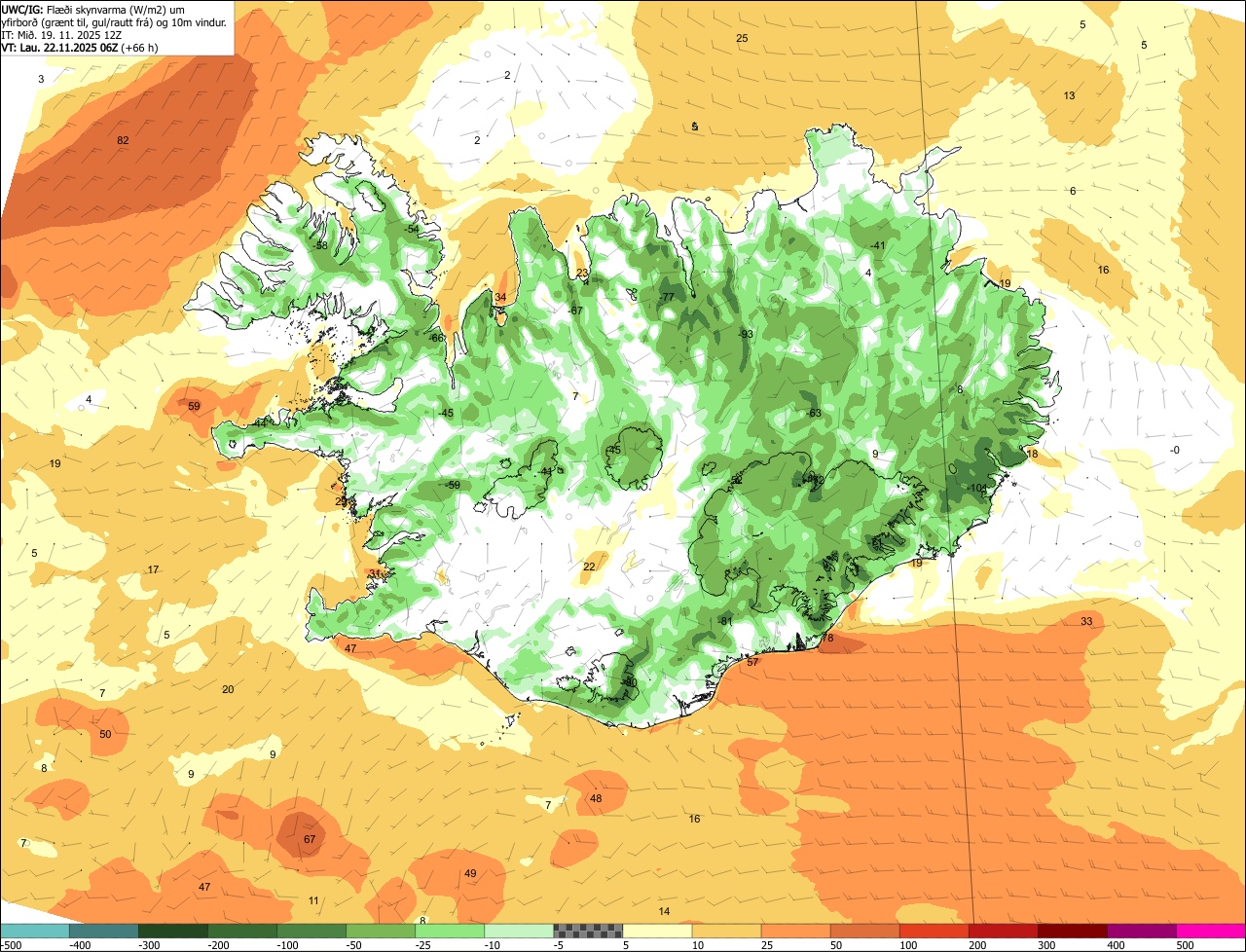Click the map value -67
The height and width of the screenshot is (952, 1246).
click(x=575, y=311)
